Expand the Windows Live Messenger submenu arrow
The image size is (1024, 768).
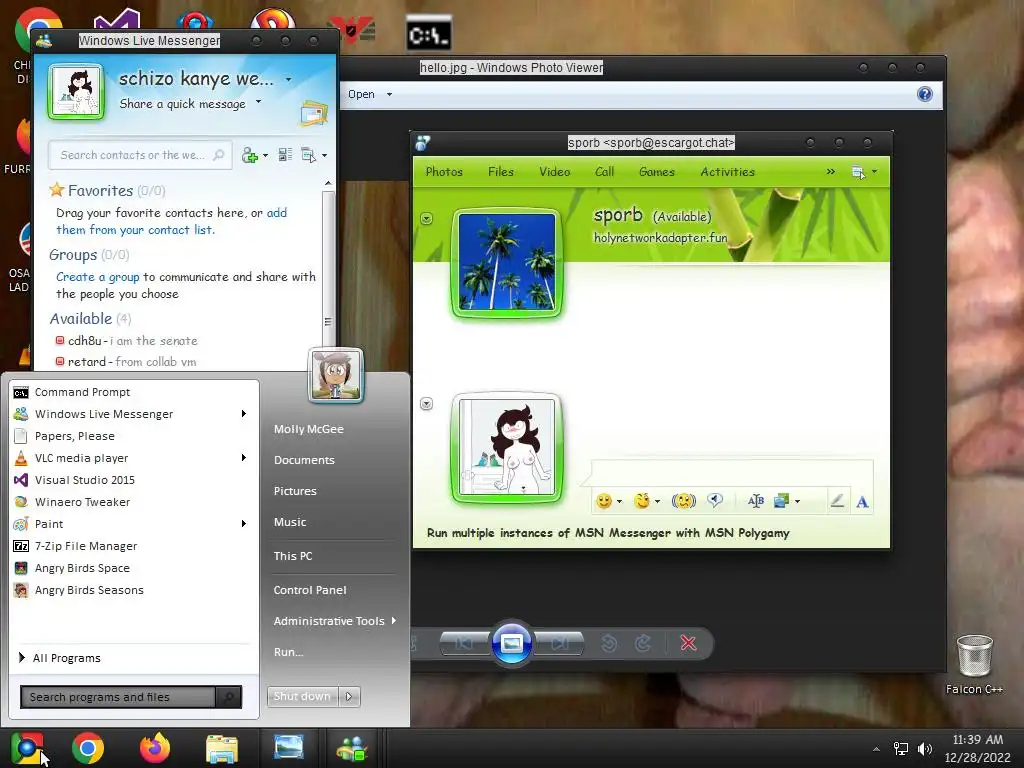click(x=244, y=413)
